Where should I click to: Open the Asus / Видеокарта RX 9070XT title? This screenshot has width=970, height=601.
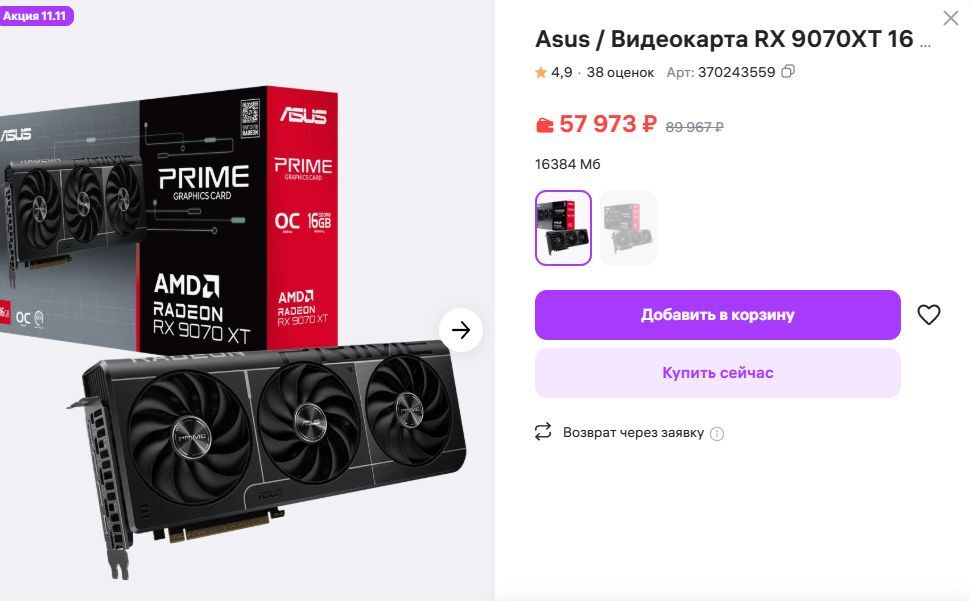click(x=724, y=39)
